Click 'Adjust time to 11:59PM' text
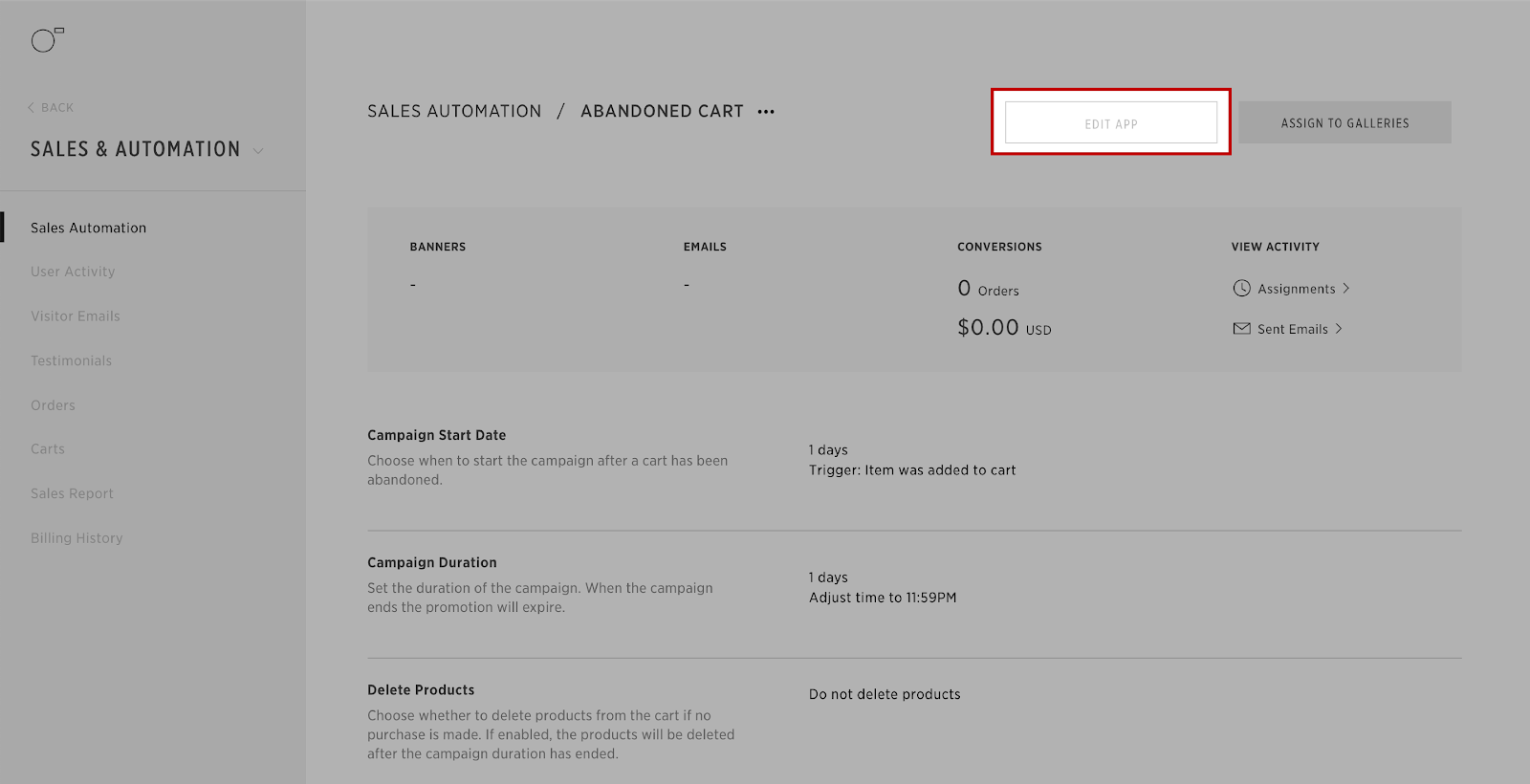1530x784 pixels. click(883, 598)
